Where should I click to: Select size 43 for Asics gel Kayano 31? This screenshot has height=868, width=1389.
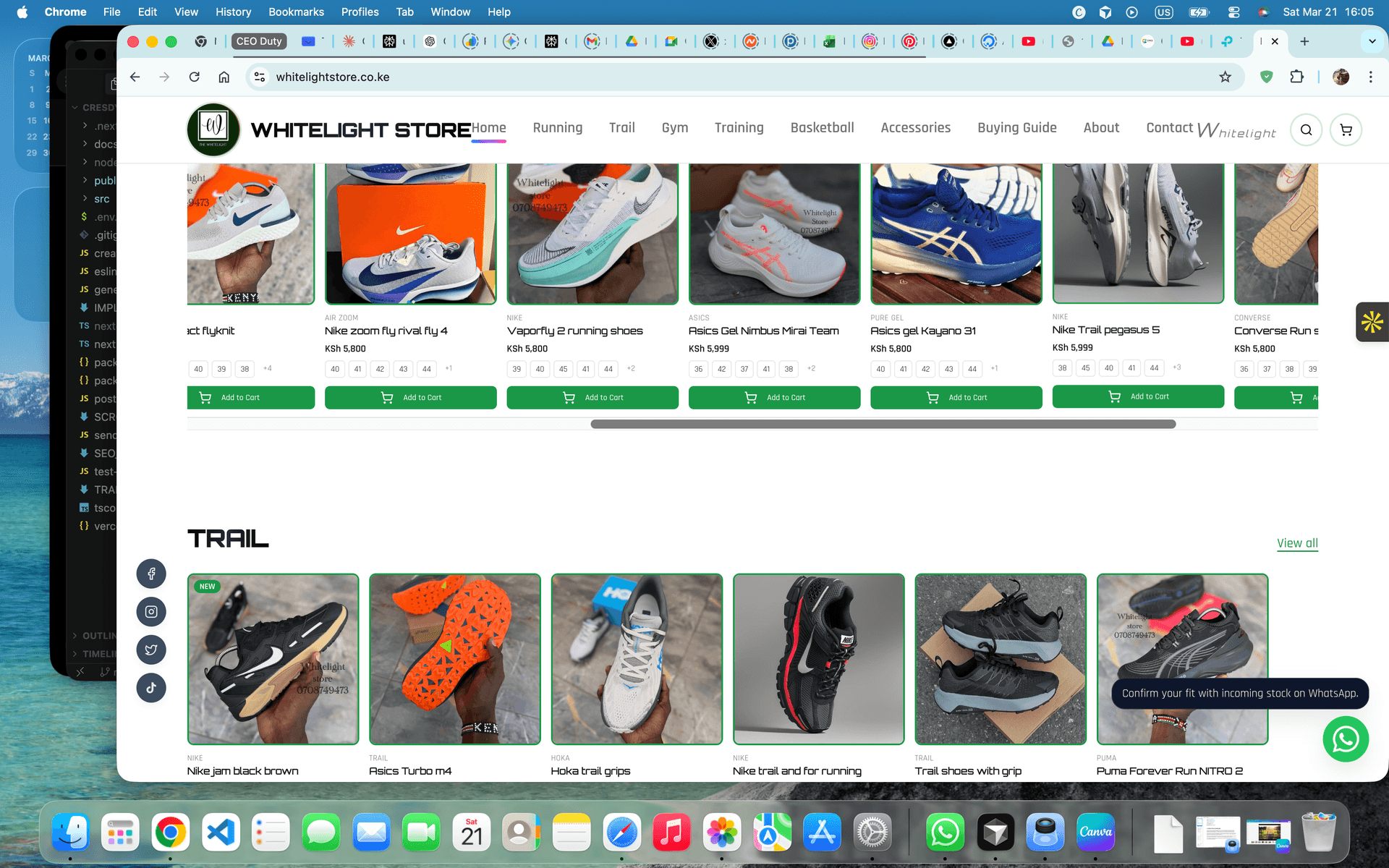coord(949,369)
